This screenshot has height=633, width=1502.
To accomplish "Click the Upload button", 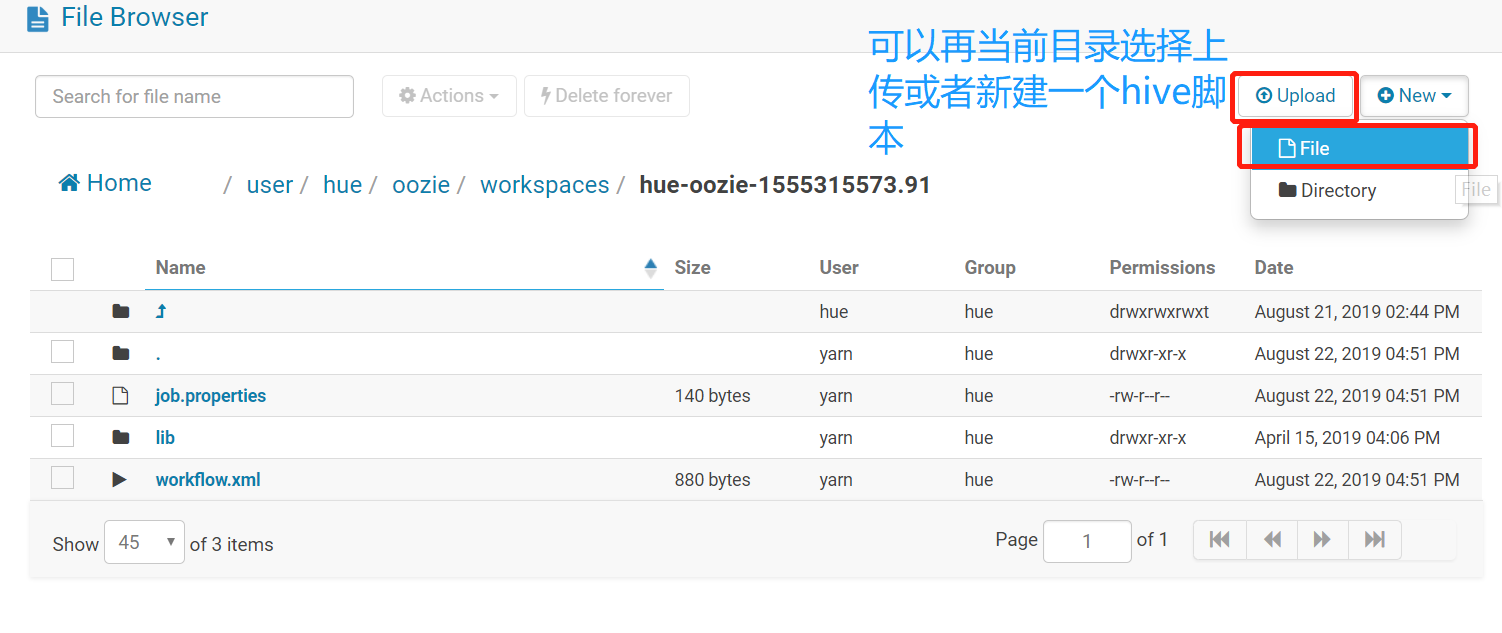I will coord(1295,96).
